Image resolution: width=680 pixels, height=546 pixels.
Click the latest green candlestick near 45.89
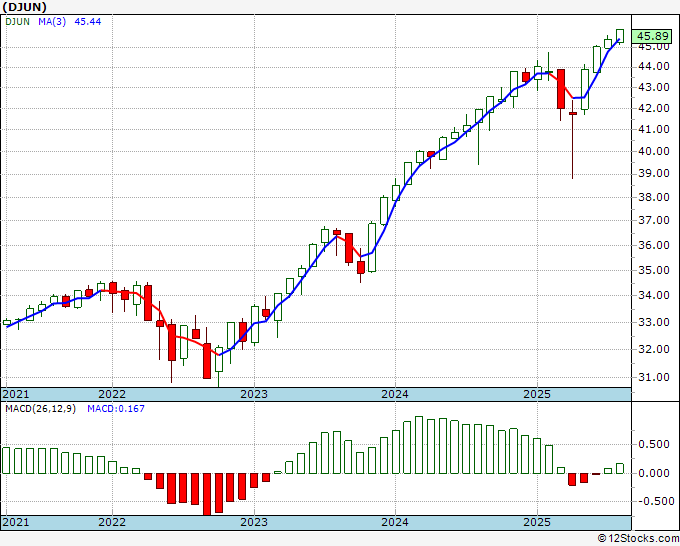(620, 36)
